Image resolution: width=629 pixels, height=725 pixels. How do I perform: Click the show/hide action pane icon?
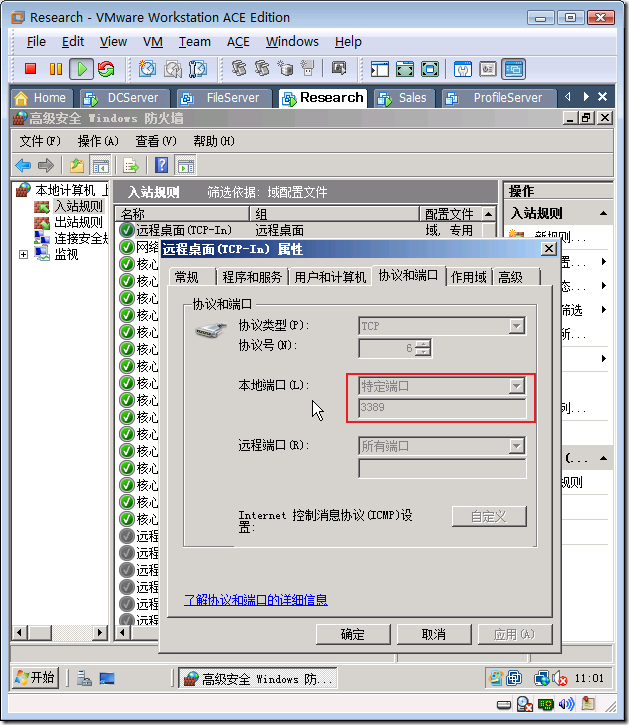[x=186, y=165]
